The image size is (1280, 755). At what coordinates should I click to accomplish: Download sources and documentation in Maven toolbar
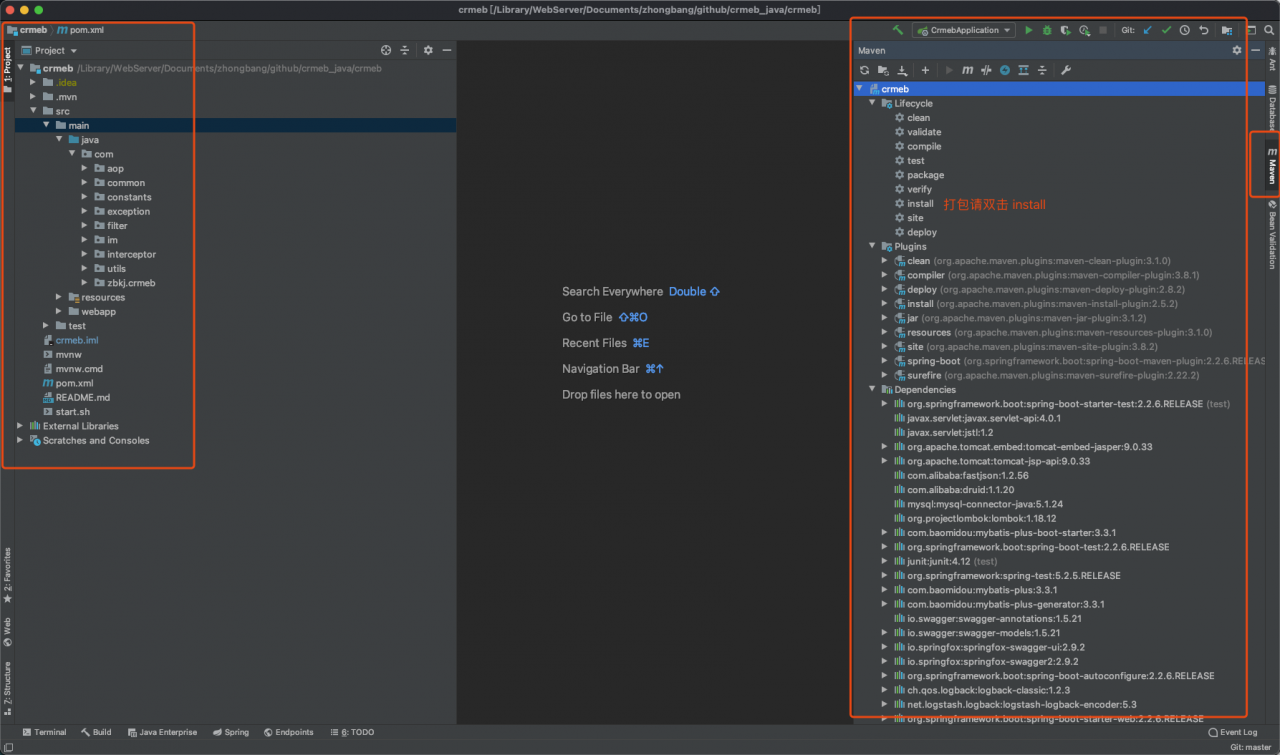[902, 70]
